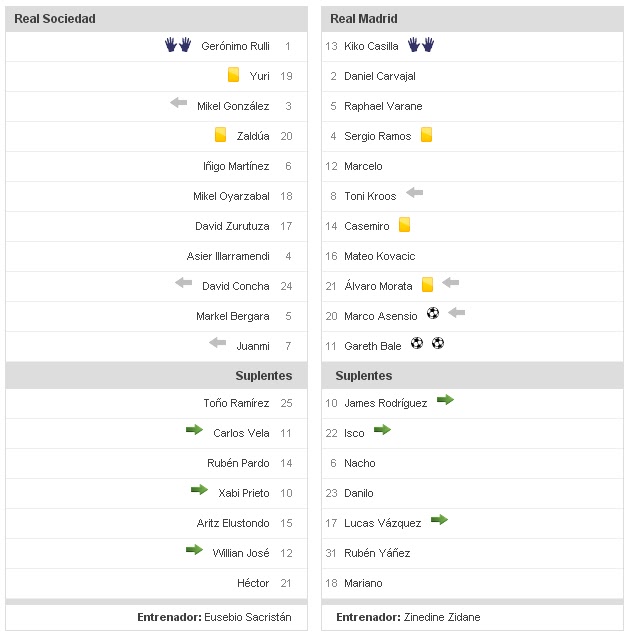
Task: Click the green arrow next to James Rodríguez
Action: pyautogui.click(x=445, y=400)
